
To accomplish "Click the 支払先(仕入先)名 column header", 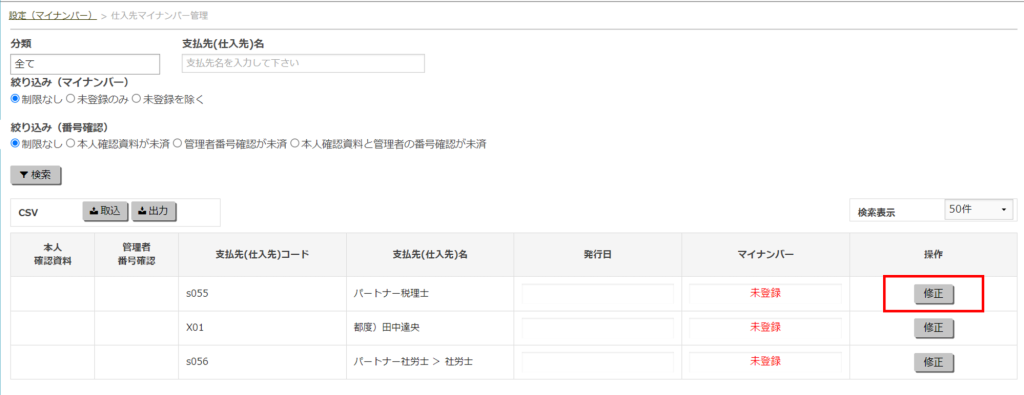I will point(430,255).
